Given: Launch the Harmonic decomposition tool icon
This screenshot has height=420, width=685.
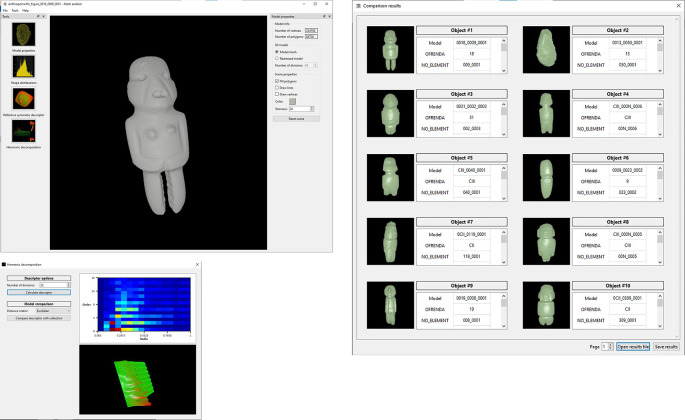Looking at the screenshot, I should pos(23,131).
